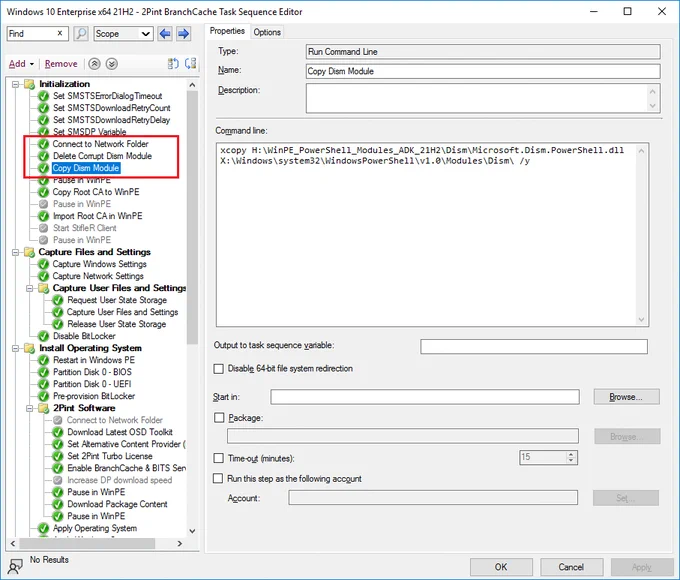This screenshot has height=580, width=680.
Task: Select the Copy Dism Module step
Action: (x=85, y=168)
